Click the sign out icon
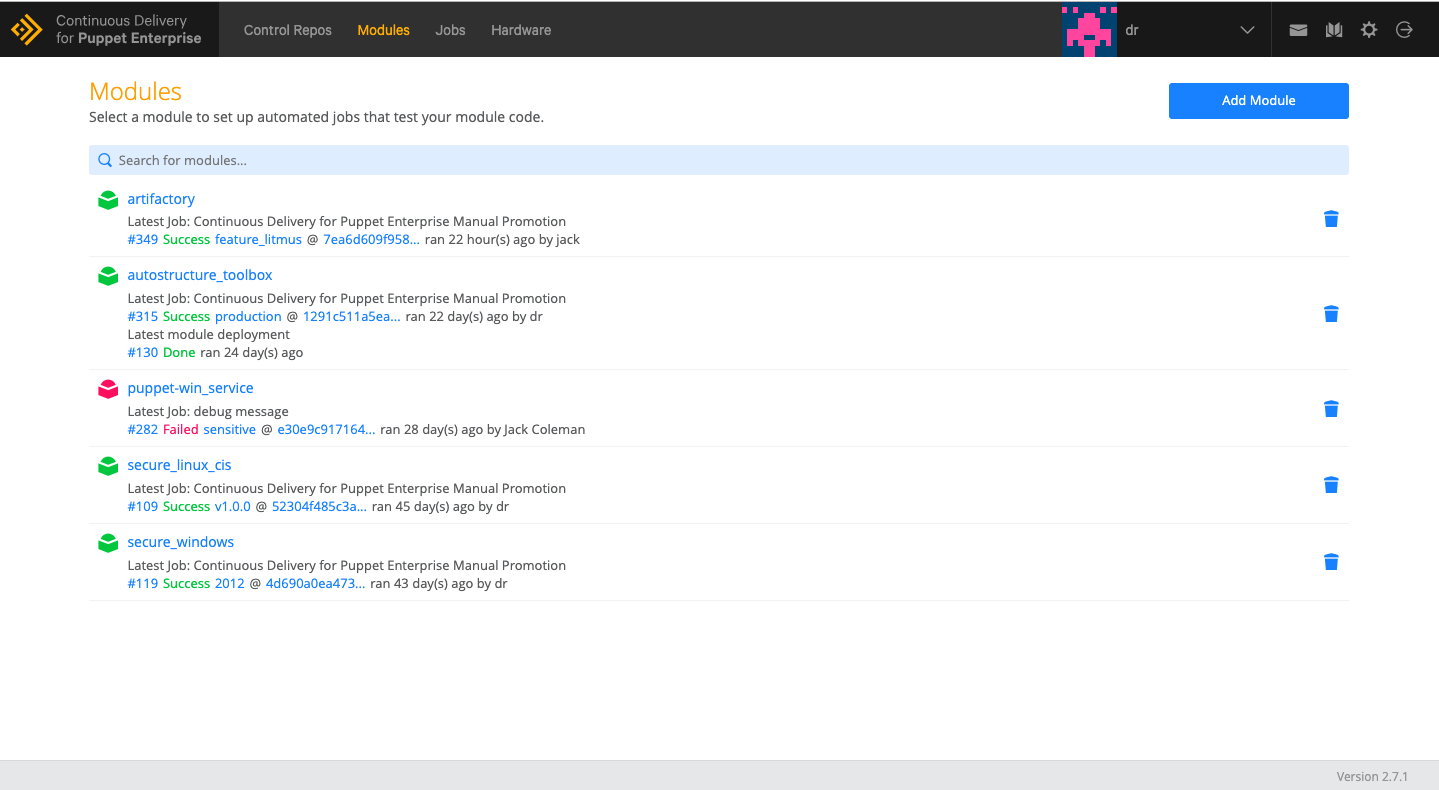This screenshot has width=1439, height=790. 1404,30
